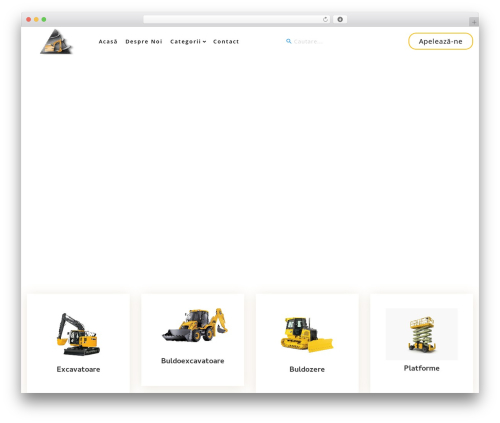Click the blue search magnifier icon

289,41
